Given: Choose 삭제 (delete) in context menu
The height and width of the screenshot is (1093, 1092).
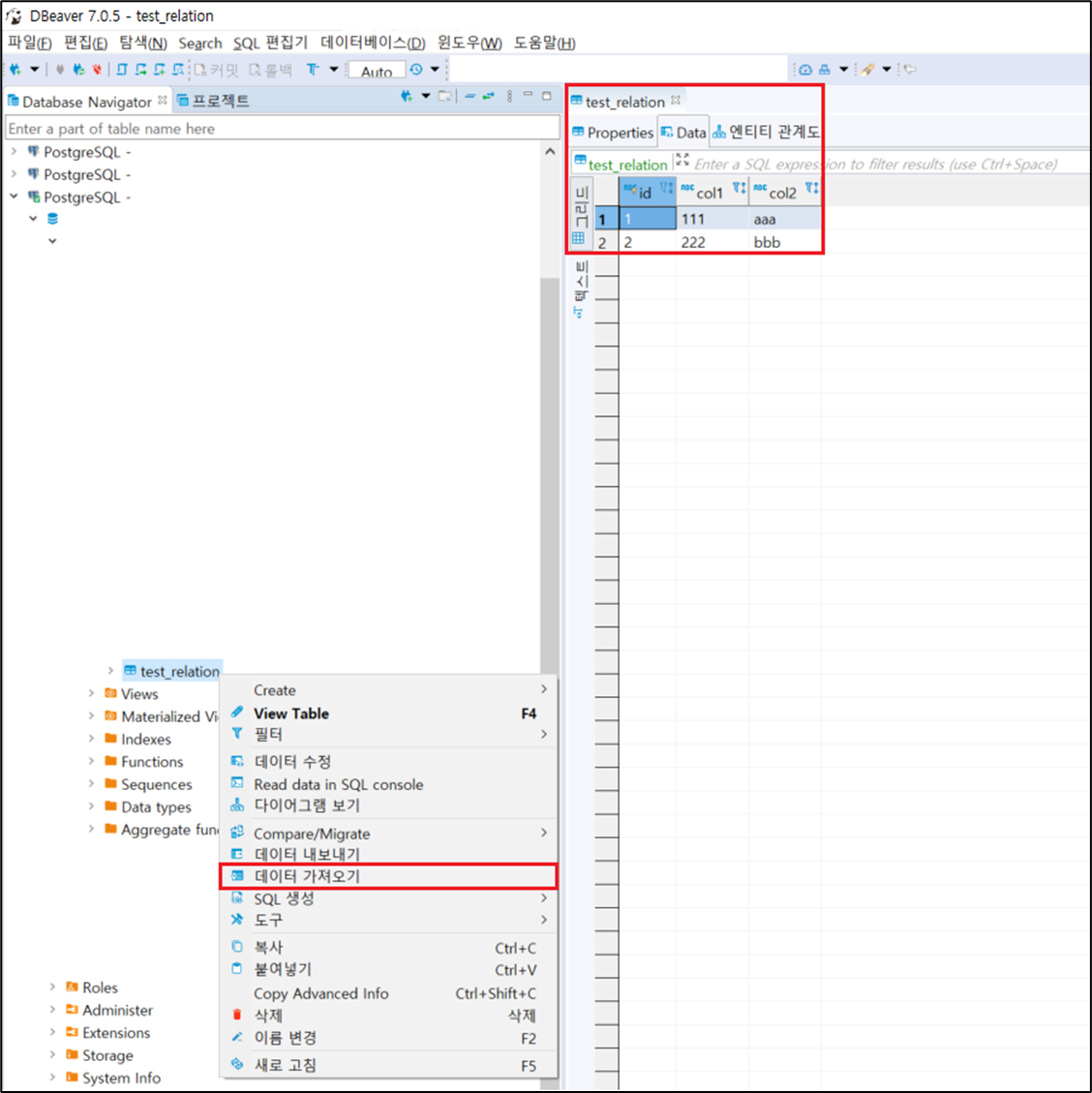Looking at the screenshot, I should coord(389,1016).
